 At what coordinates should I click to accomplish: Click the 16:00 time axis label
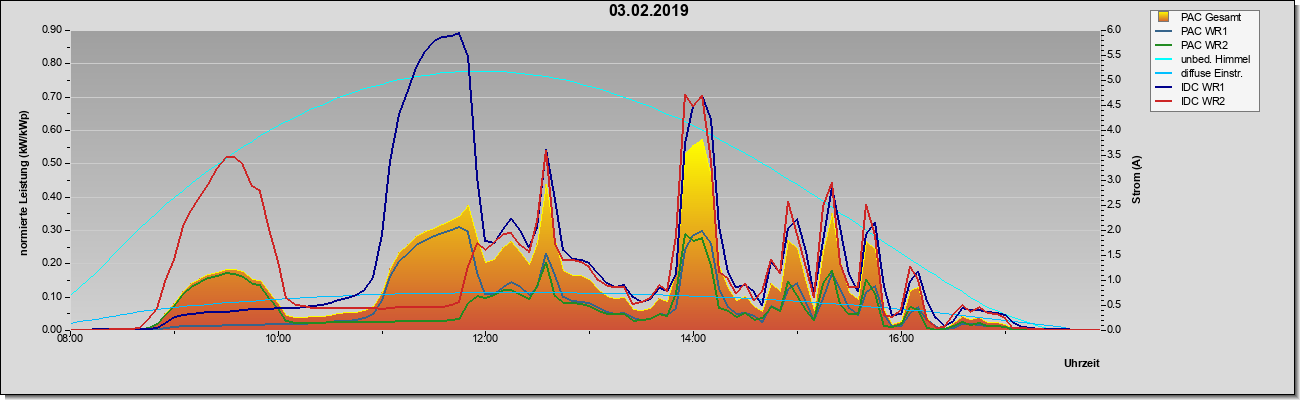901,340
